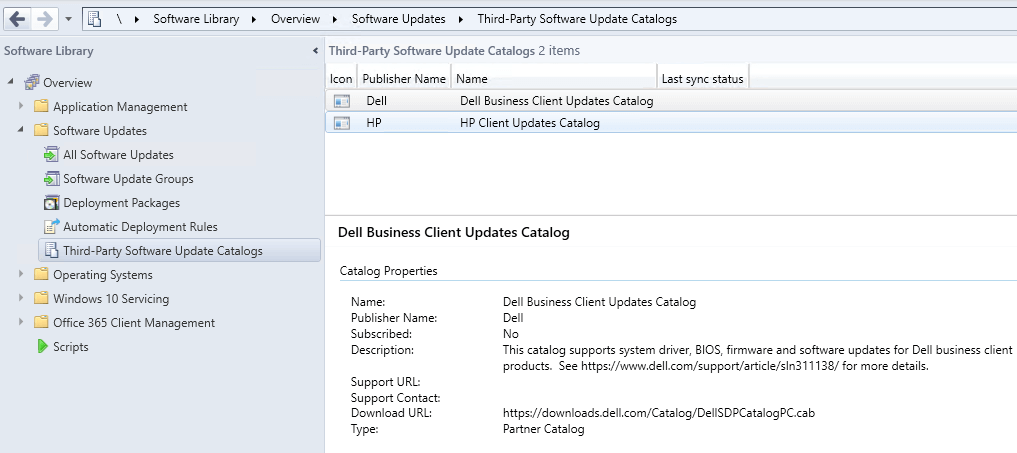Open All Software Updates node
1017x453 pixels.
(x=118, y=154)
